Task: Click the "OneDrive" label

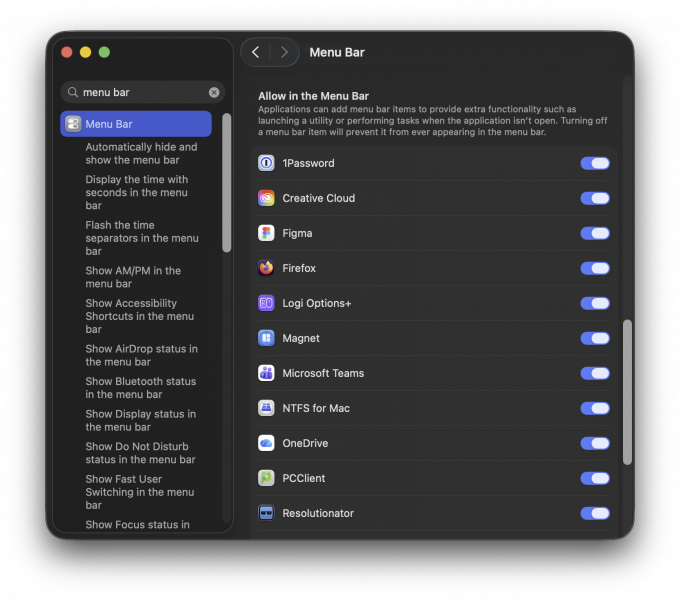Action: point(305,443)
